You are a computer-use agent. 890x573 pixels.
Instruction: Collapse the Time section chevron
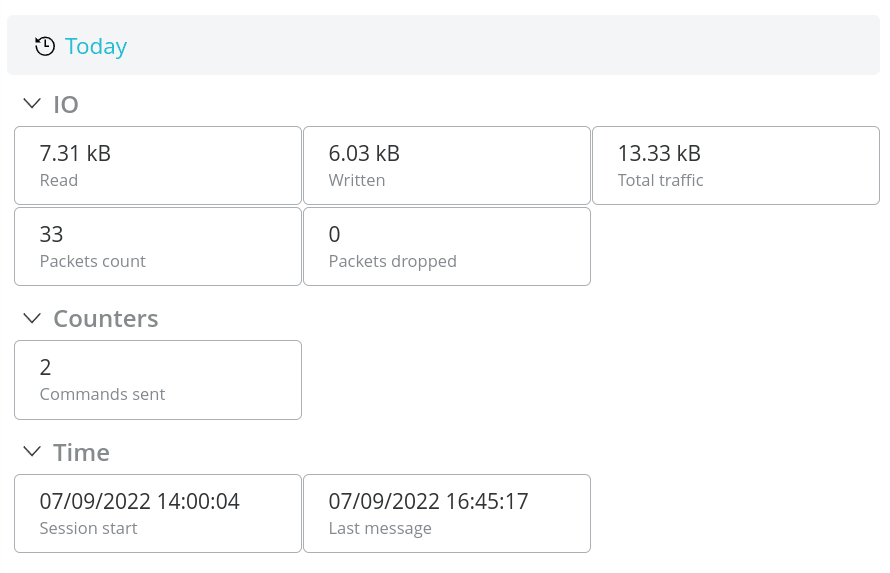click(32, 452)
